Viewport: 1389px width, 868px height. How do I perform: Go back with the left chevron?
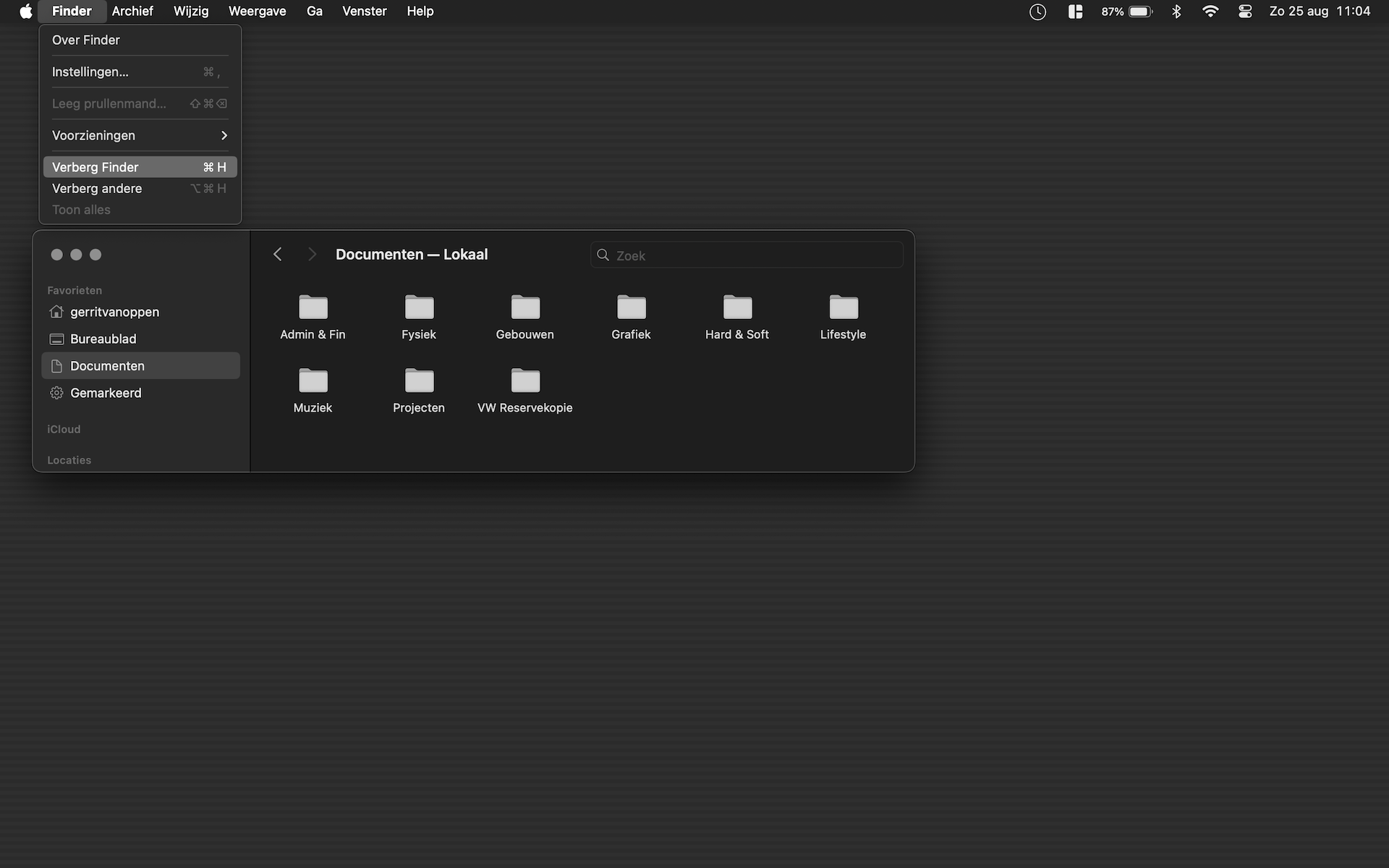(x=278, y=255)
